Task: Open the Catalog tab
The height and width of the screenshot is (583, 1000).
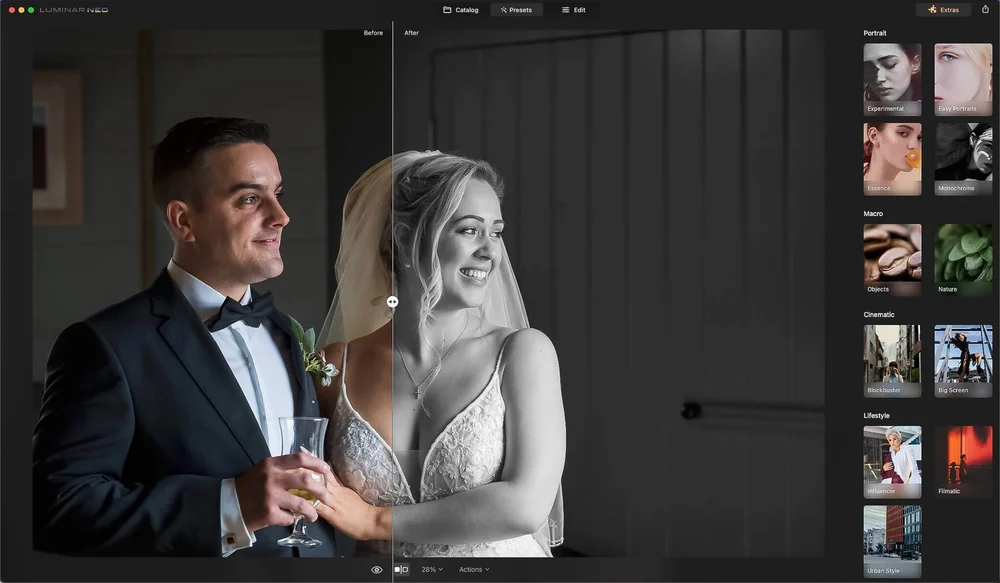Action: [x=460, y=10]
